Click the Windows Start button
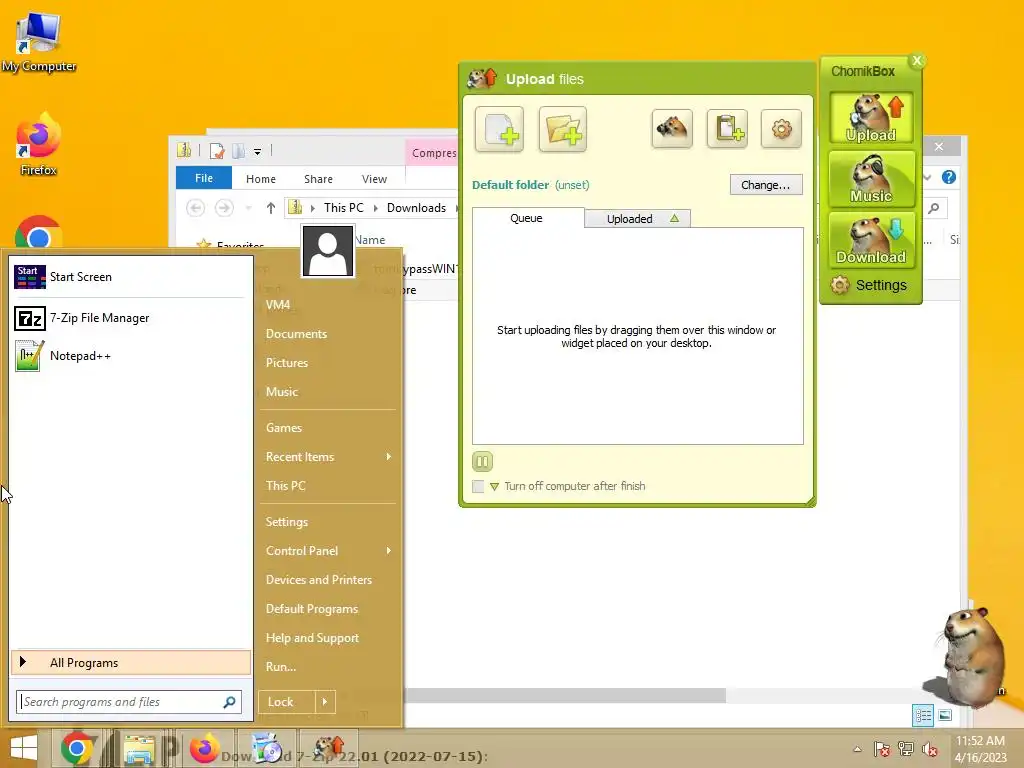The height and width of the screenshot is (768, 1024). point(24,748)
